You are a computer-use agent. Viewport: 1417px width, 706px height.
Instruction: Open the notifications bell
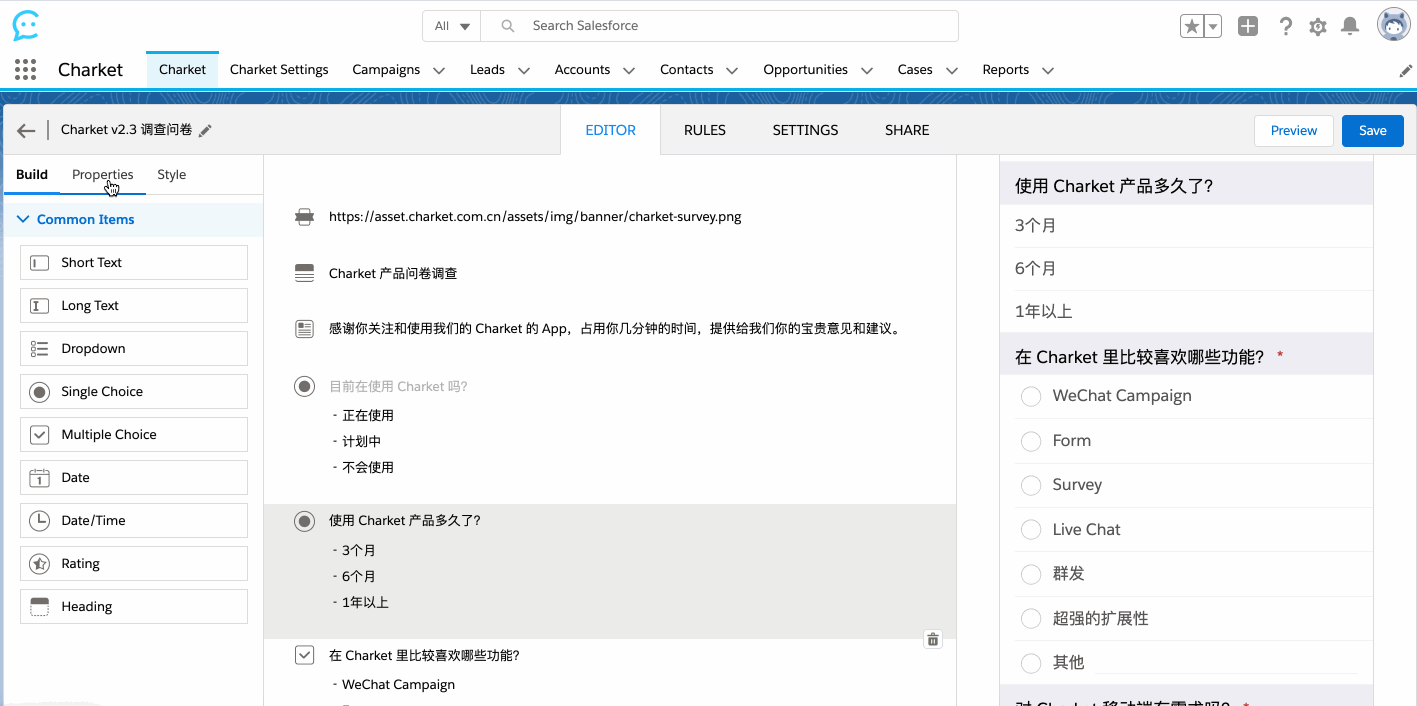1350,27
